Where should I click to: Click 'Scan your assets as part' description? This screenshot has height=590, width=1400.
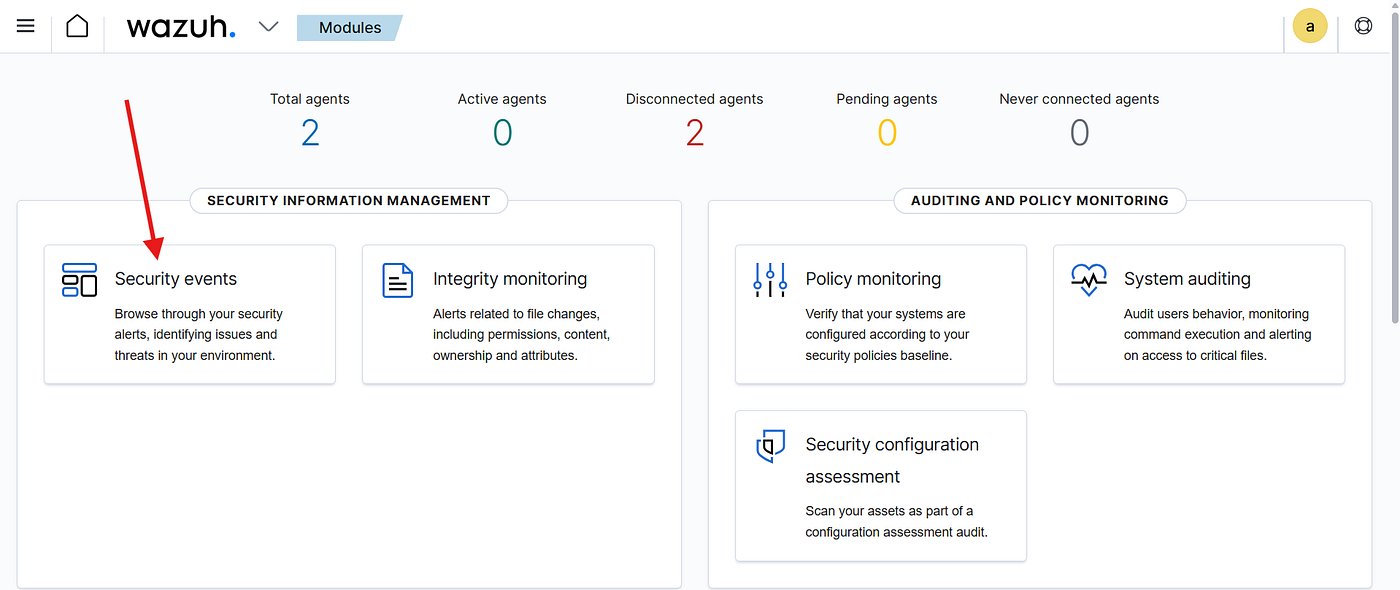pos(897,522)
